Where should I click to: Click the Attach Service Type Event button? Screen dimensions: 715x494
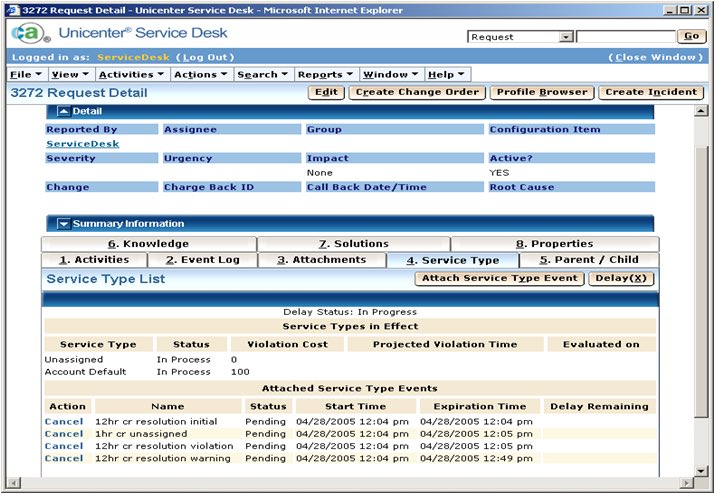point(499,278)
